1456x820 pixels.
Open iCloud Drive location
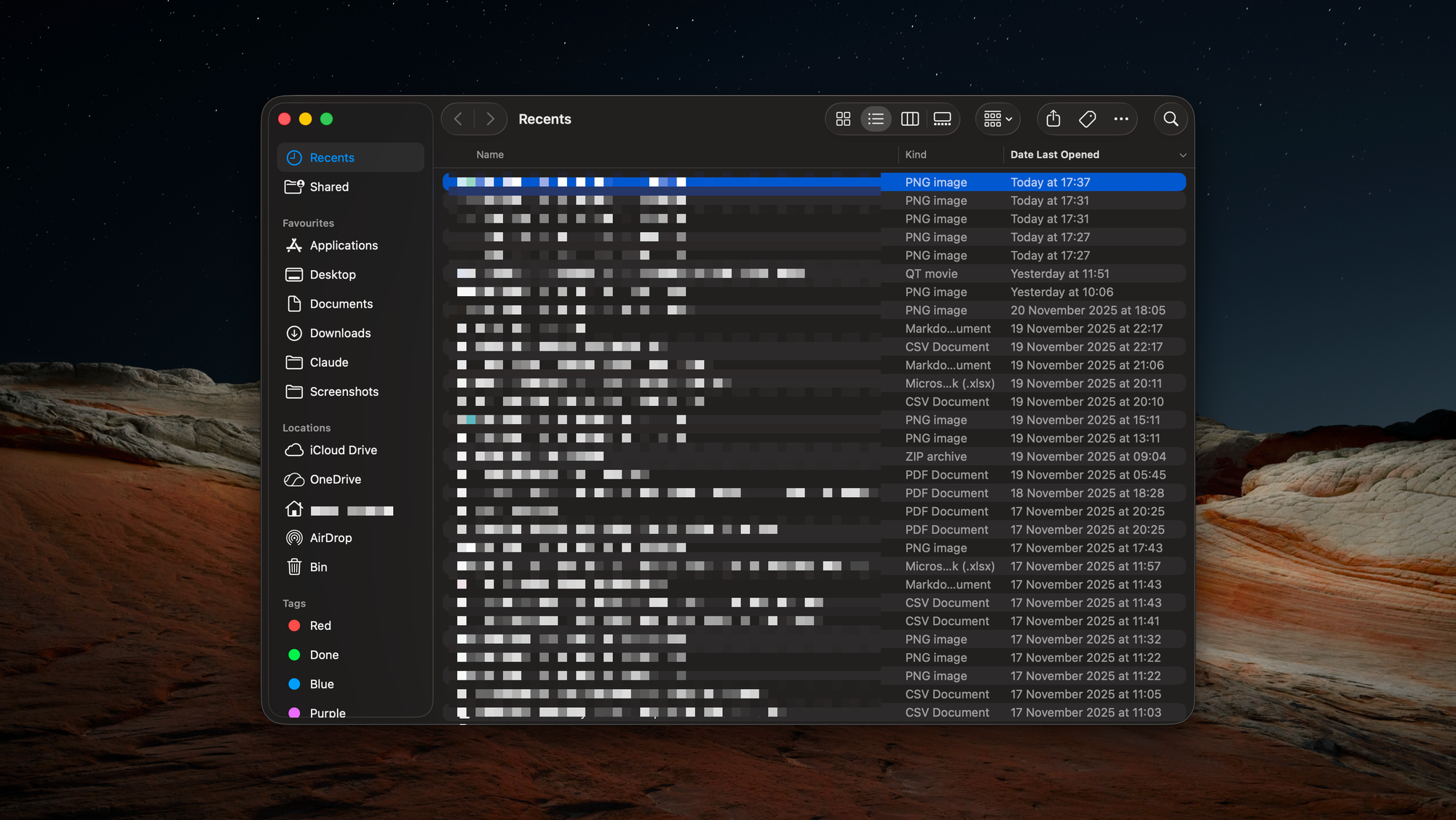point(342,450)
